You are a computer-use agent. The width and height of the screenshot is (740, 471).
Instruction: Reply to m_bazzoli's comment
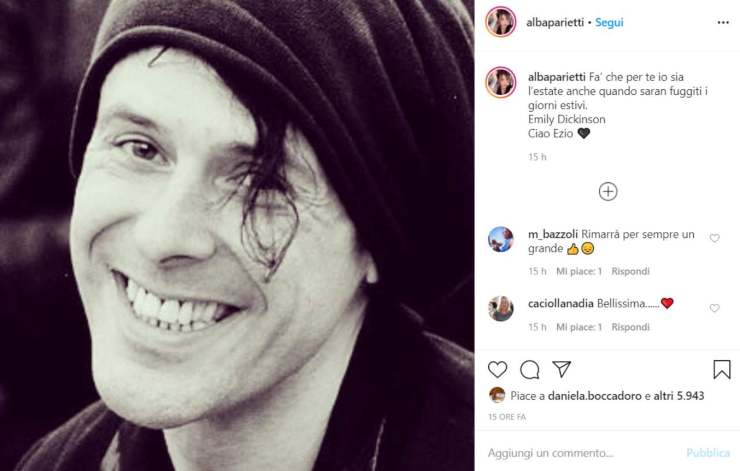coord(630,271)
